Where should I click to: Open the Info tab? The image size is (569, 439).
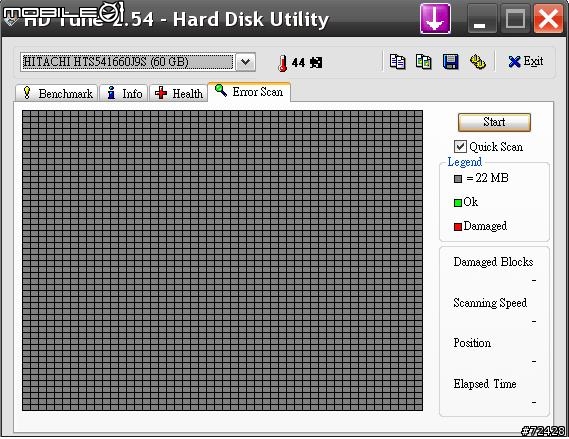pos(124,93)
